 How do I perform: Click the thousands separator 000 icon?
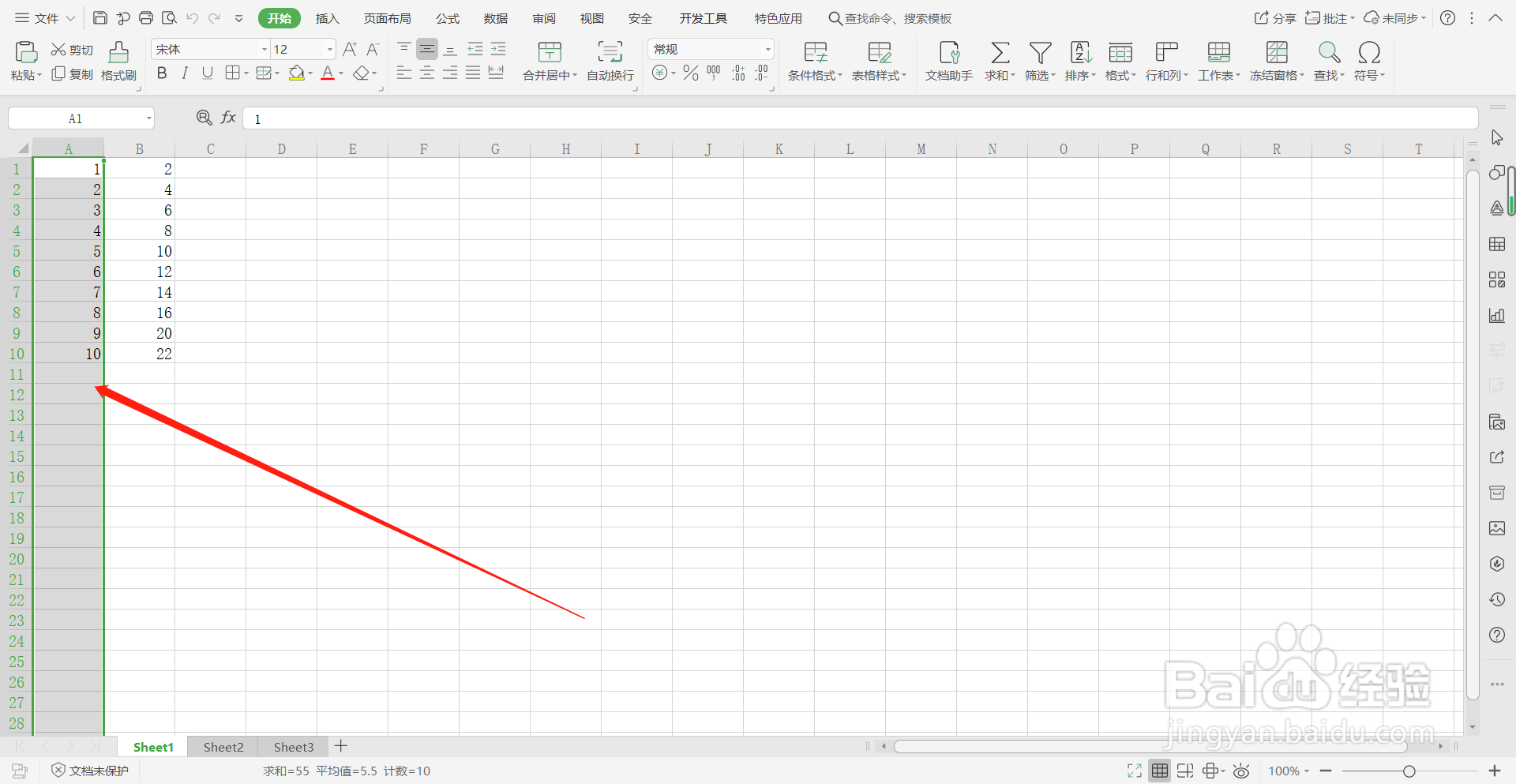(x=714, y=73)
